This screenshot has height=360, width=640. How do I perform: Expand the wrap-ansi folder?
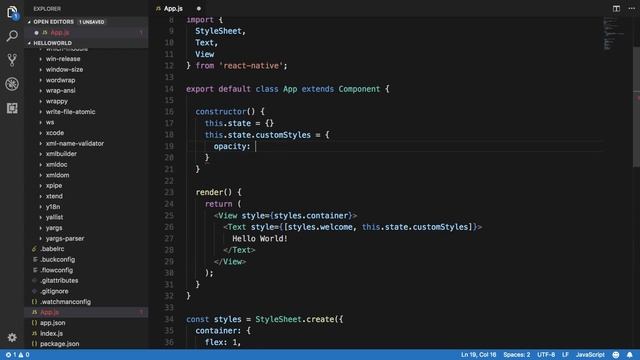[x=60, y=91]
